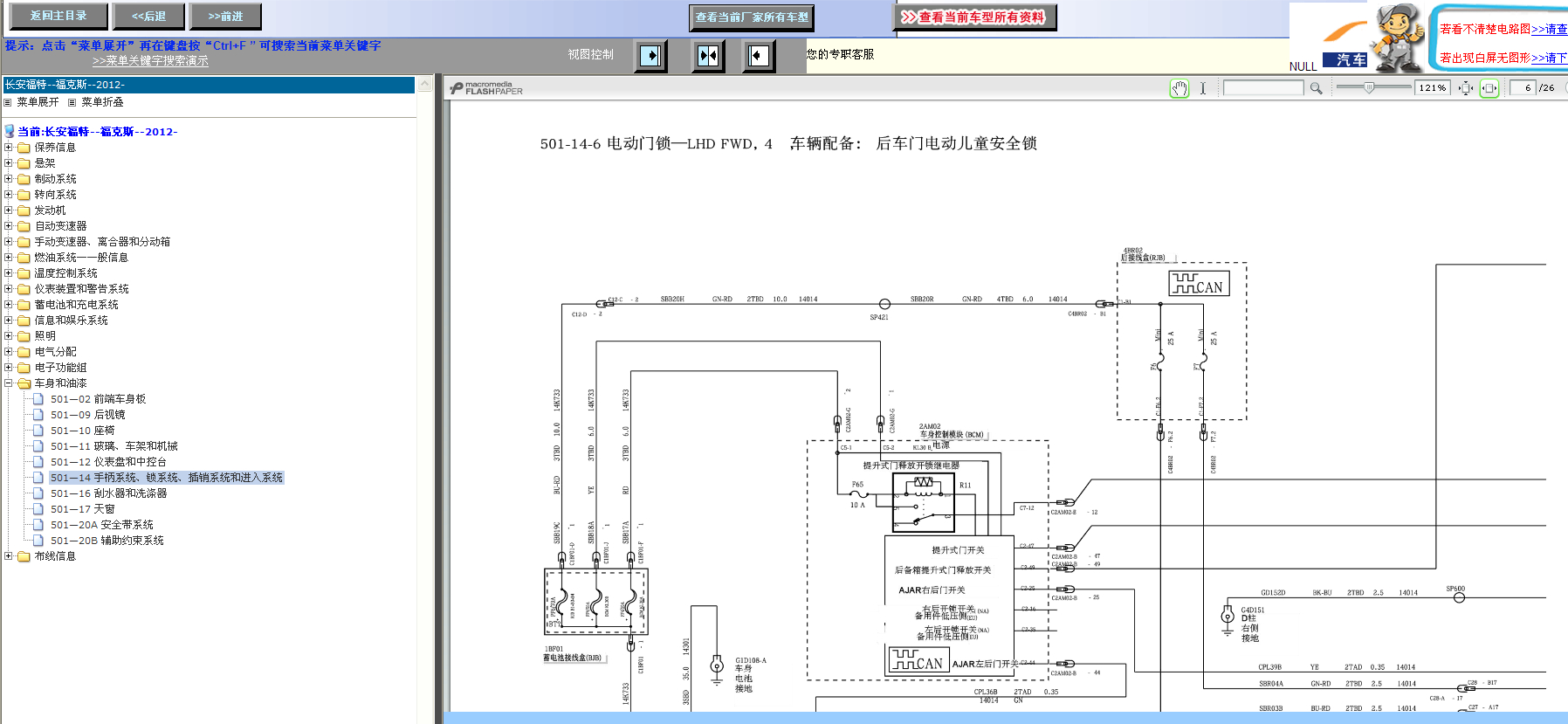Click the fit-to-page zoom icon
The image size is (1568, 724).
point(1466,88)
